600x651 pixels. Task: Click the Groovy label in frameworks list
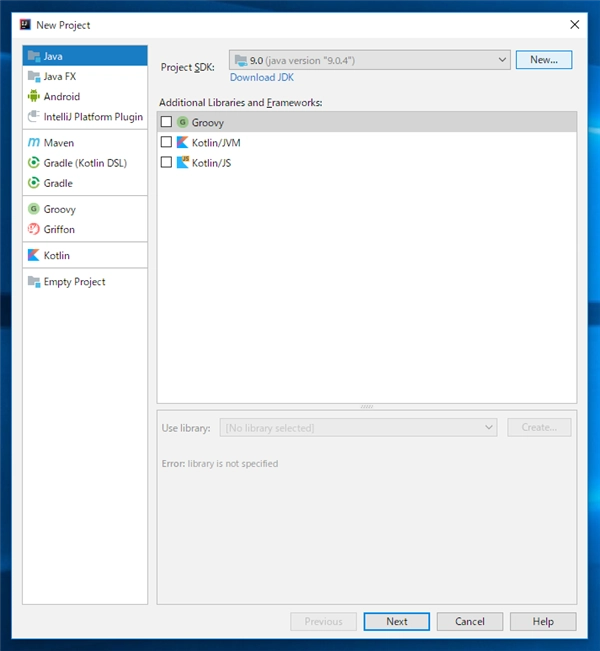pyautogui.click(x=208, y=122)
